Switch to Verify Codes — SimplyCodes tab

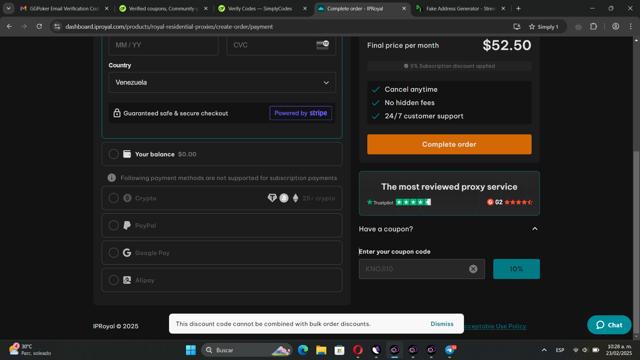point(257,8)
